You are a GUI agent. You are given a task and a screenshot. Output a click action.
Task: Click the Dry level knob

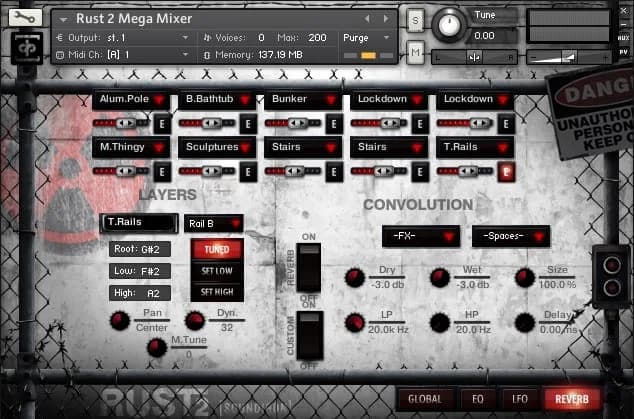pos(354,277)
